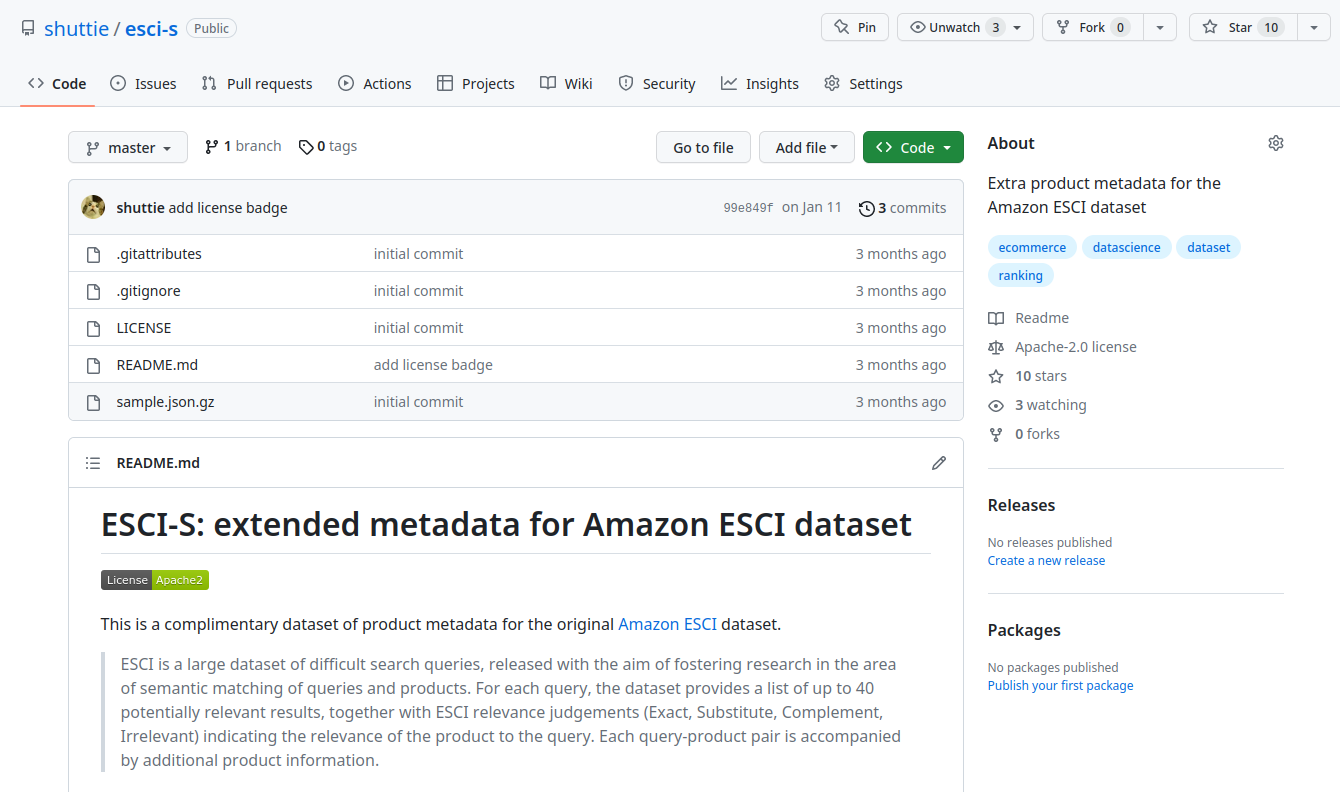Click the star icon beside 10 stars
This screenshot has width=1340, height=792.
pos(996,376)
